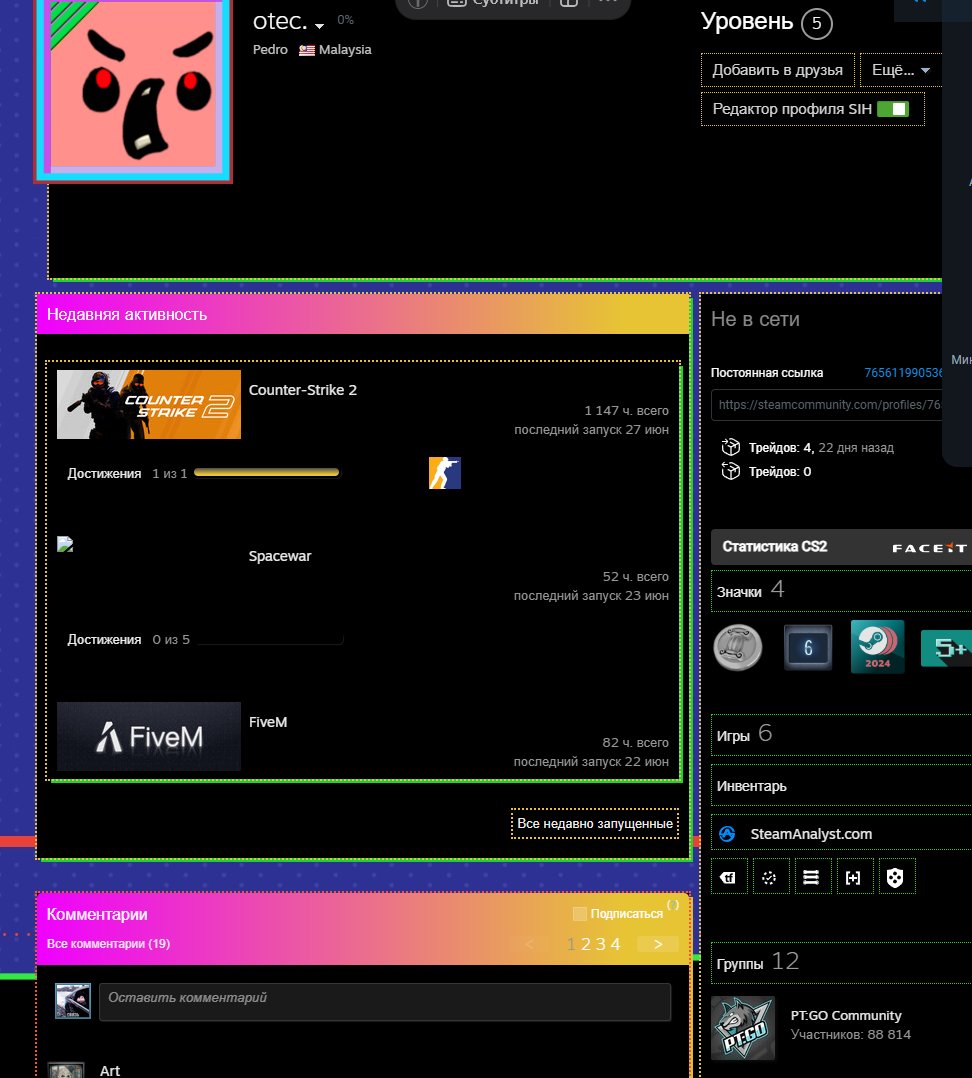Click own avatar beside comment box
The image size is (972, 1078).
(73, 1001)
